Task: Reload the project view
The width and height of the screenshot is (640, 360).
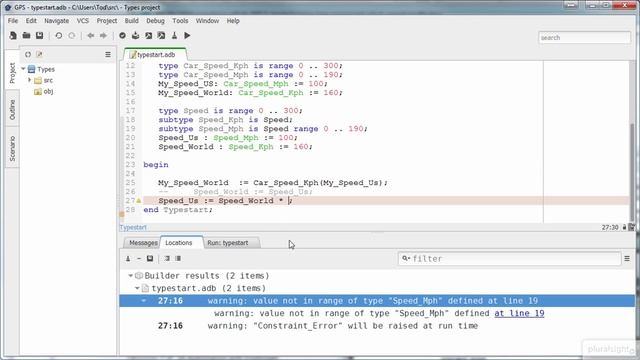Action: pos(28,54)
